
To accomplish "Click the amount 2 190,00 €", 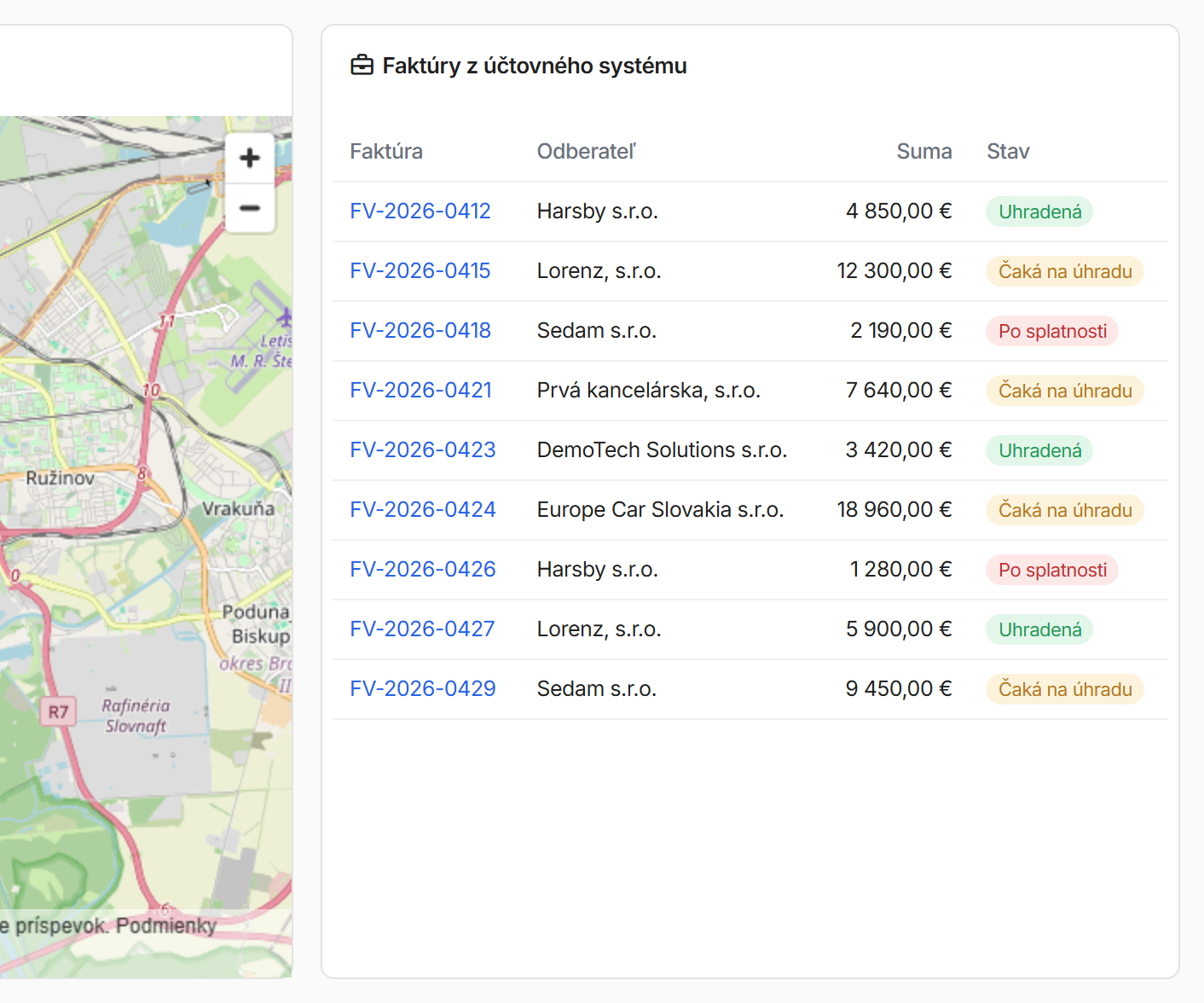I will click(901, 331).
